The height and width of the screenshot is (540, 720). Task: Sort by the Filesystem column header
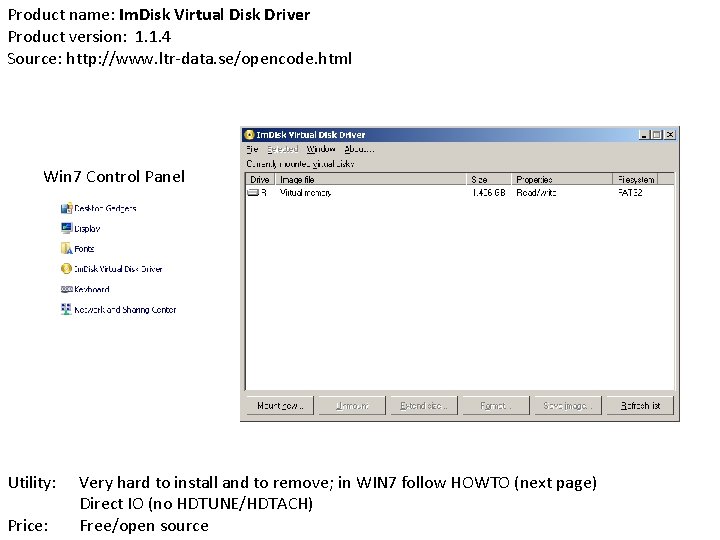(x=636, y=179)
